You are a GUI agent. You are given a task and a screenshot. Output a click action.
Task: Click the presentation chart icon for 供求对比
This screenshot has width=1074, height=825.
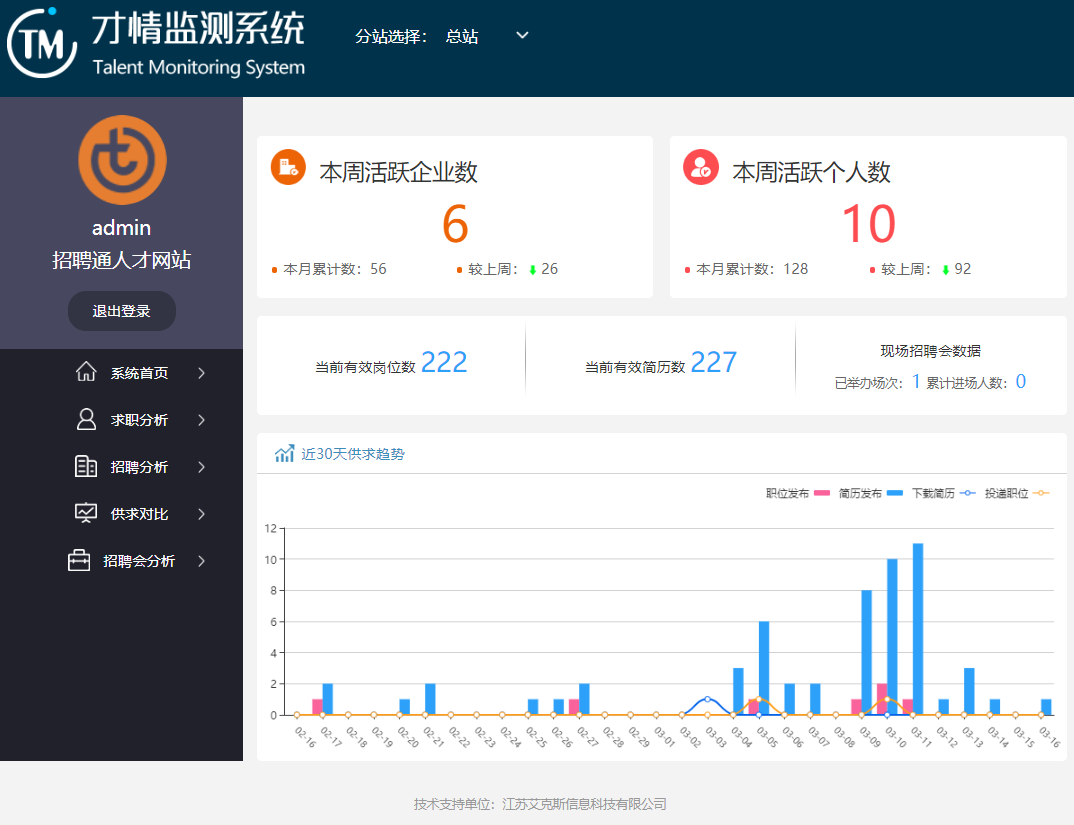[x=86, y=513]
